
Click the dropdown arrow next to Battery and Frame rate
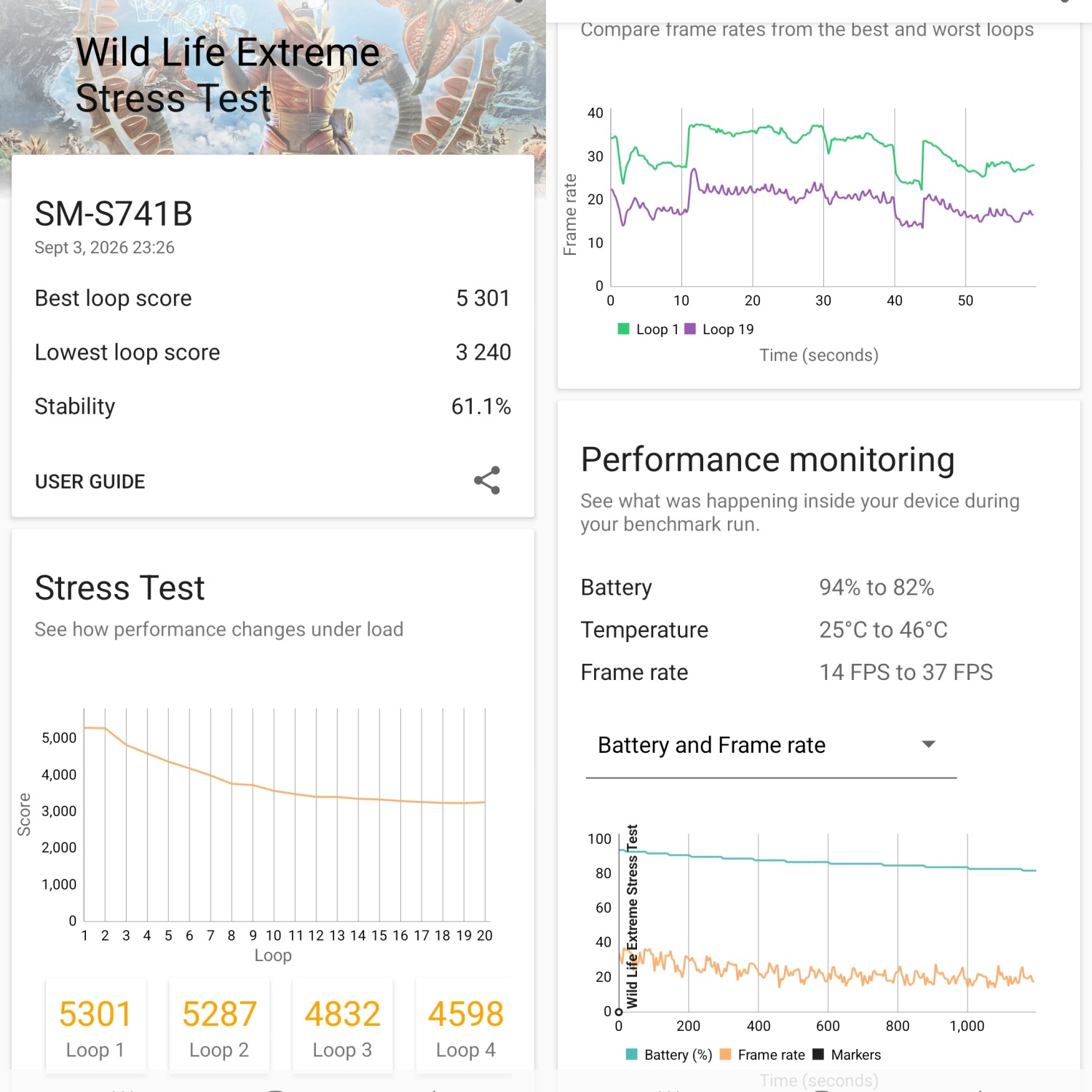pyautogui.click(x=928, y=744)
